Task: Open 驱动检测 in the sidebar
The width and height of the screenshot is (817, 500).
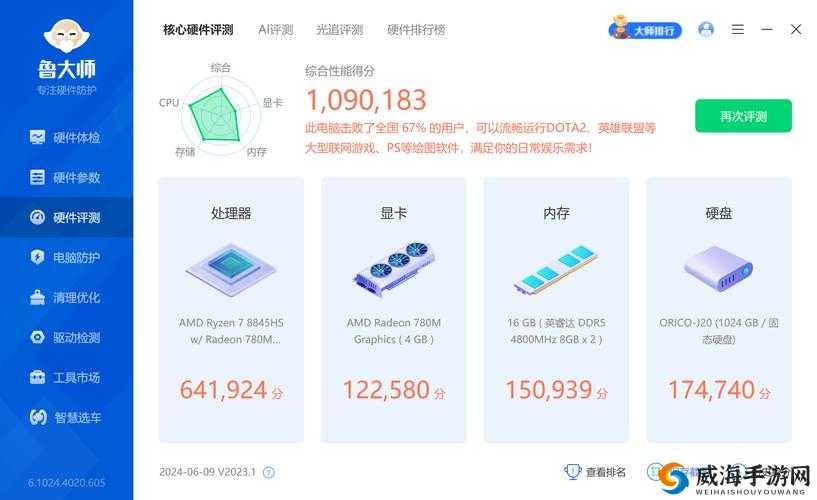Action: click(65, 338)
